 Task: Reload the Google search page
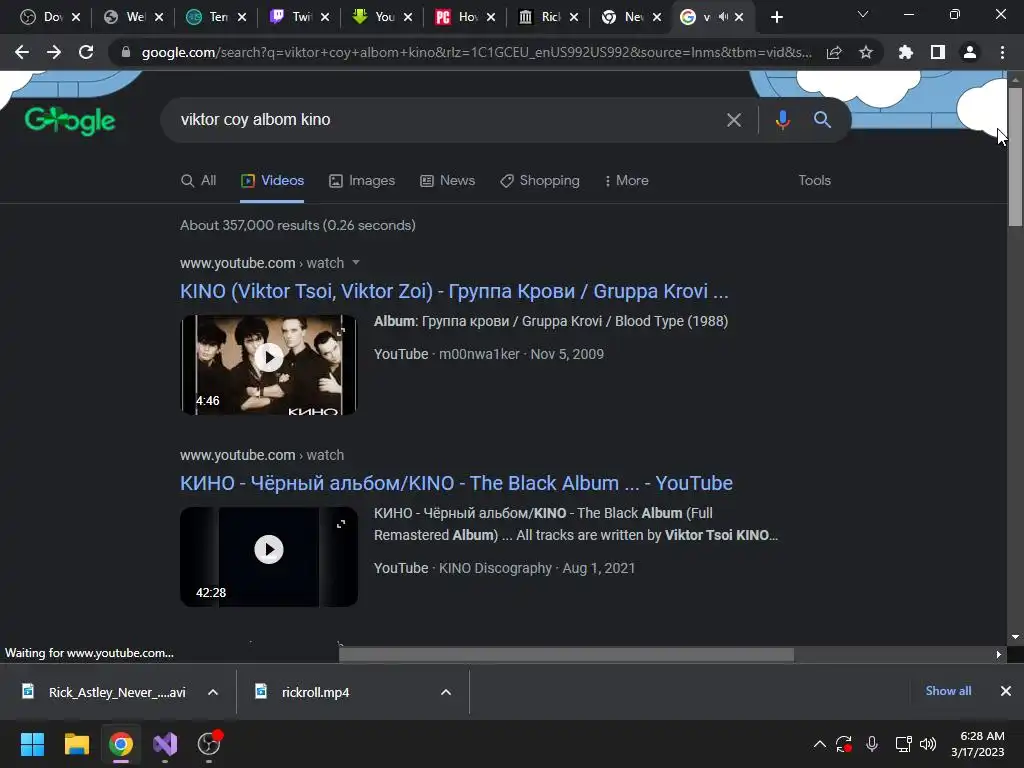(86, 52)
